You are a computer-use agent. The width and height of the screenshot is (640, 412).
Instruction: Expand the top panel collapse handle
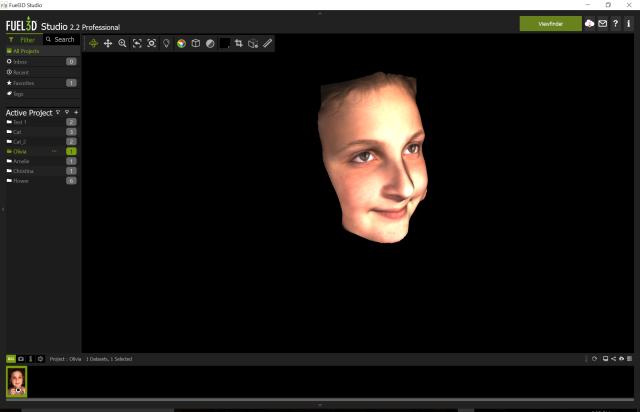[320, 12]
